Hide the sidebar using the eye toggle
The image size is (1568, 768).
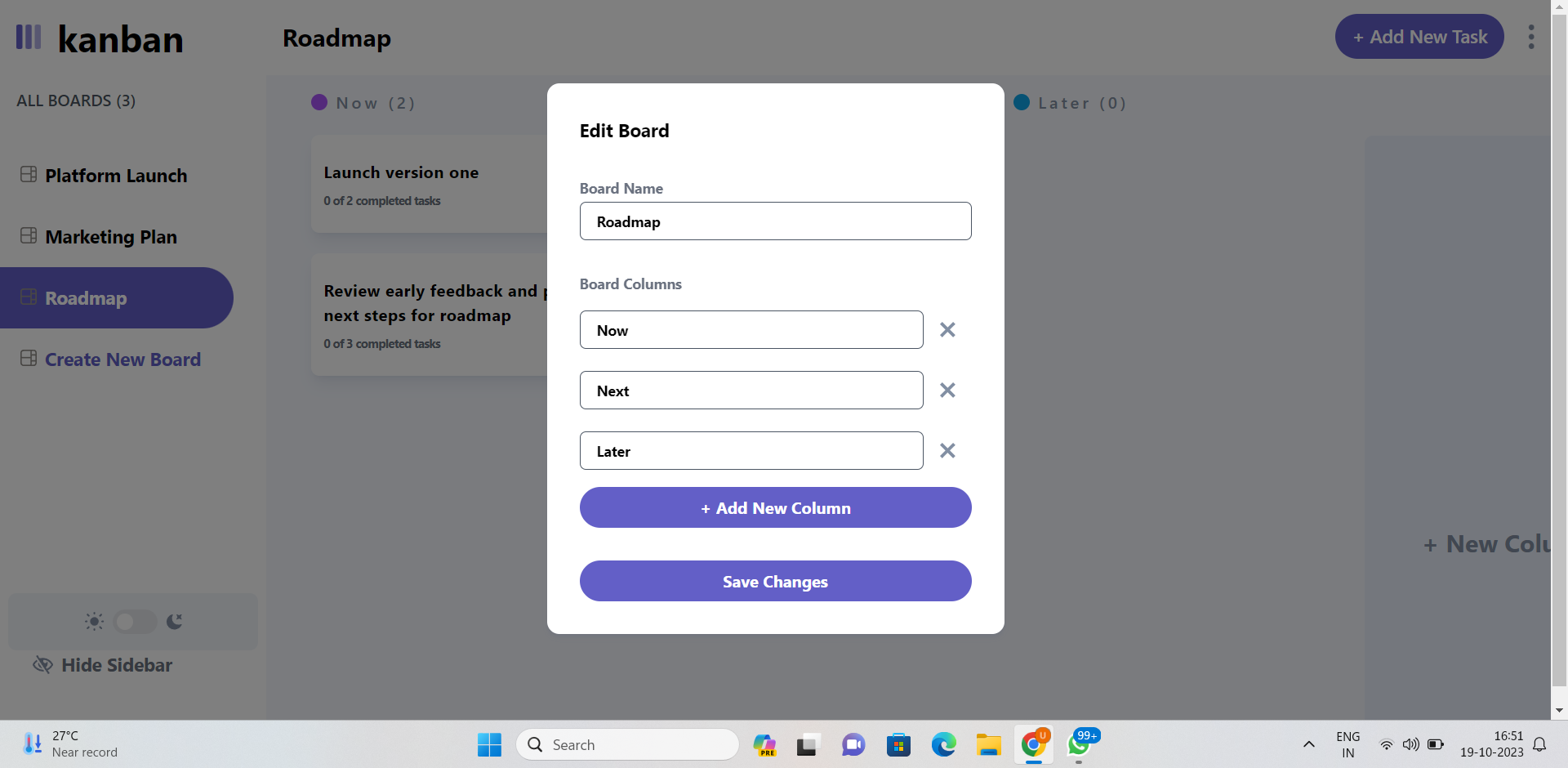click(x=42, y=665)
